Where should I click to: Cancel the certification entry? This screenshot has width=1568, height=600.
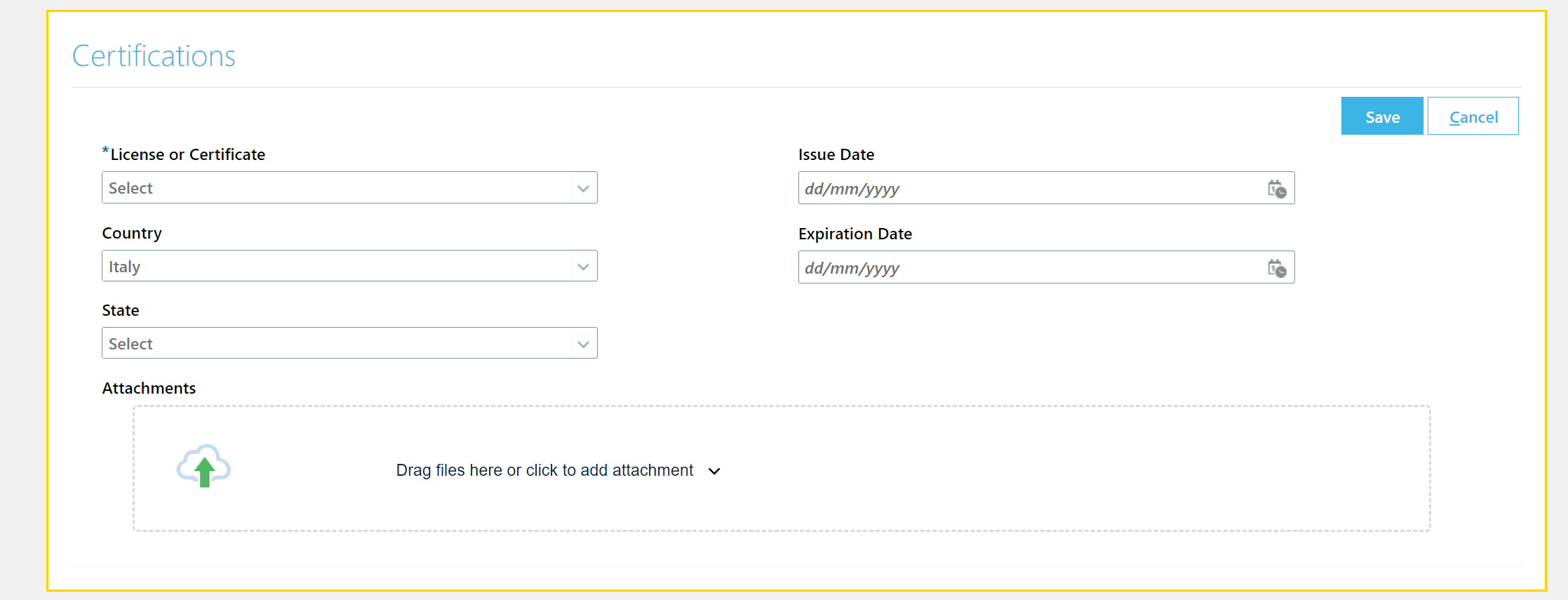coord(1473,116)
